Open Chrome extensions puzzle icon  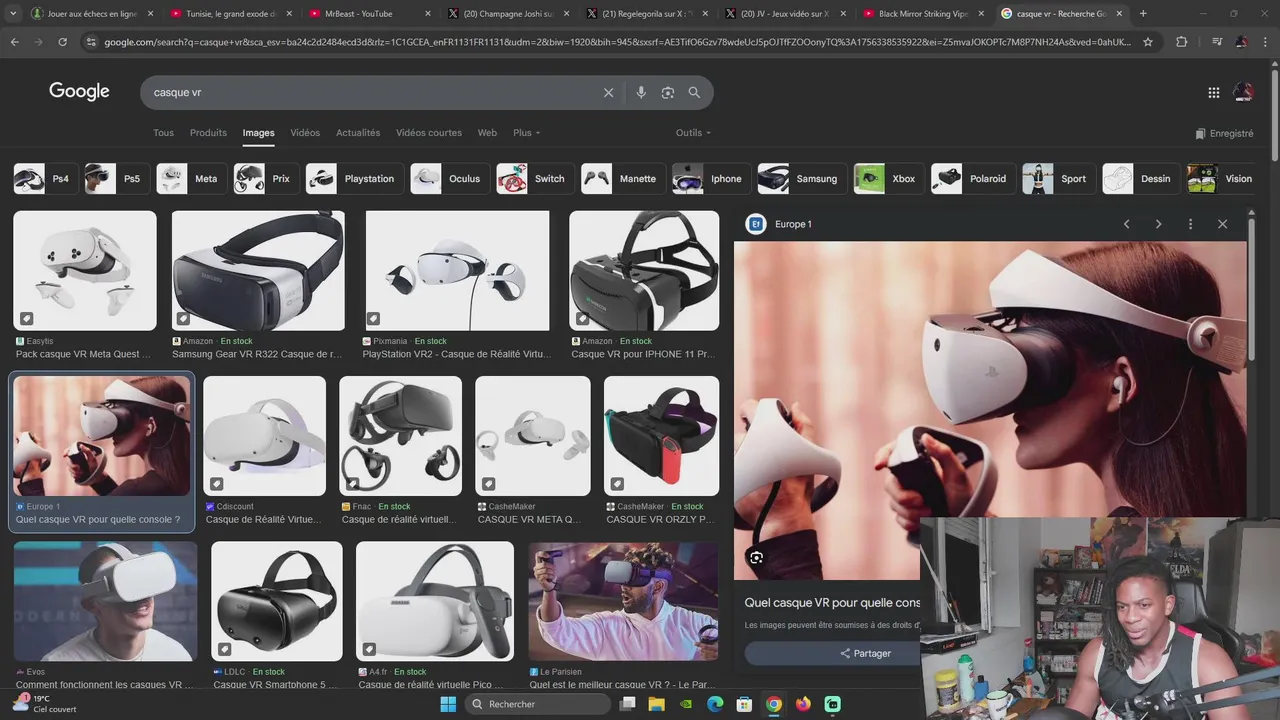pyautogui.click(x=1182, y=42)
